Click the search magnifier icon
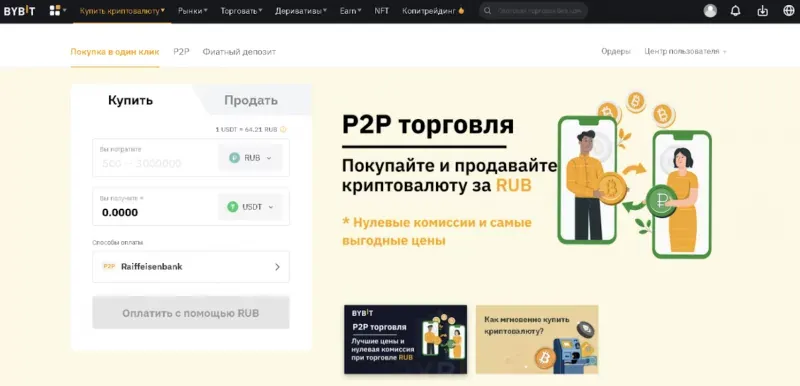 click(488, 11)
